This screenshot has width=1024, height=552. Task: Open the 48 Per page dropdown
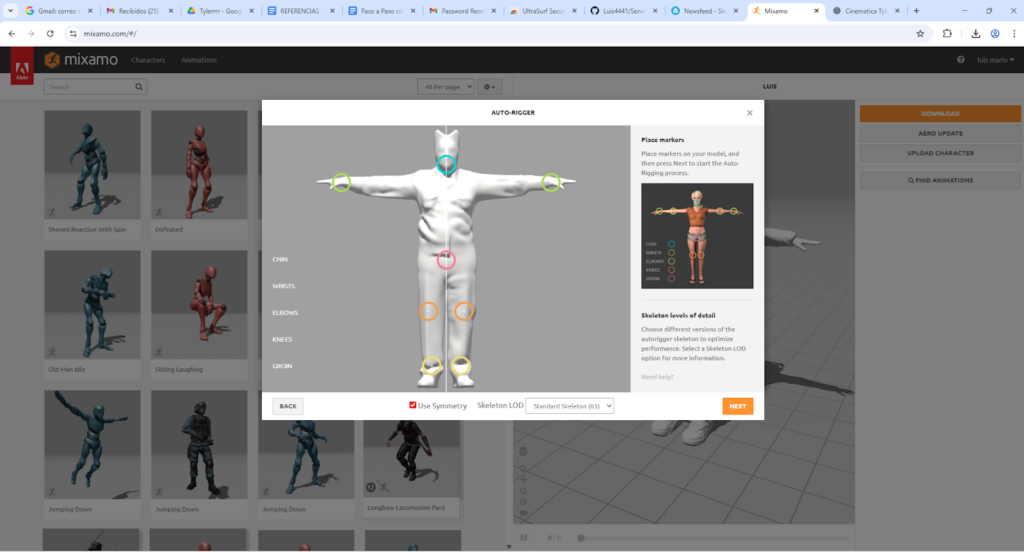(x=446, y=87)
